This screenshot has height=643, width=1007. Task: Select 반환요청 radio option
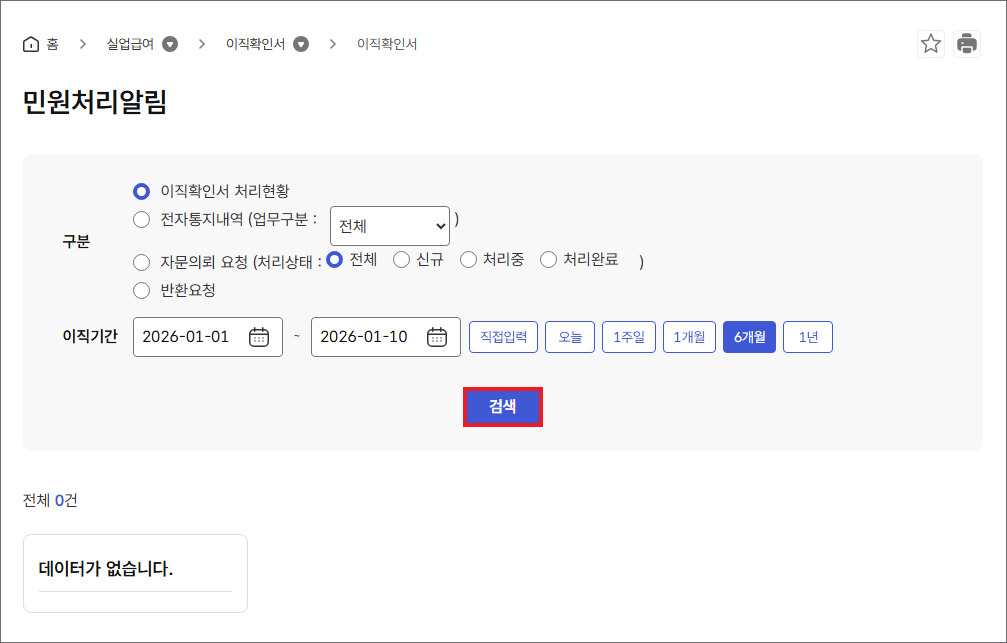point(141,291)
